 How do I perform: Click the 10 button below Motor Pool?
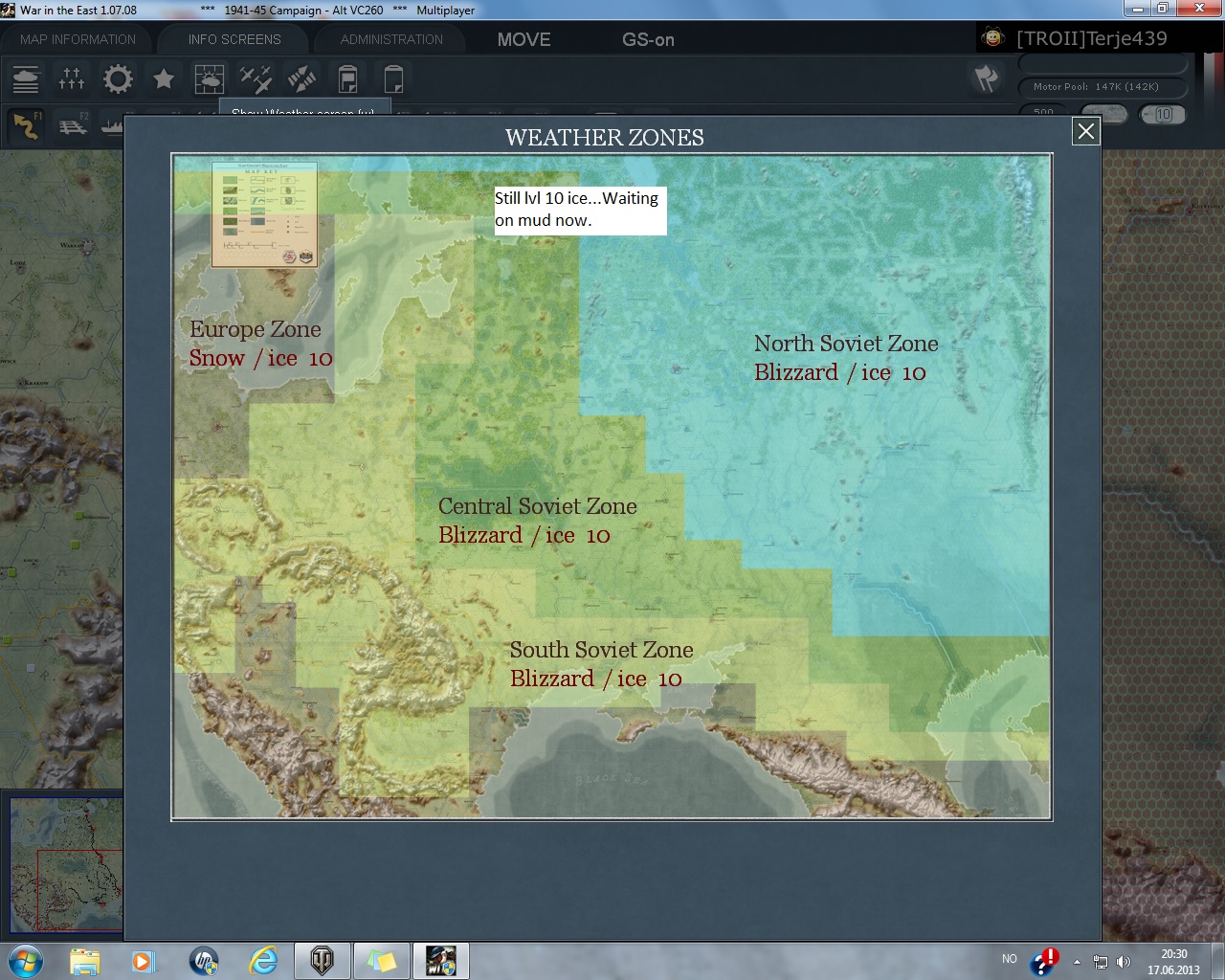click(x=1163, y=115)
